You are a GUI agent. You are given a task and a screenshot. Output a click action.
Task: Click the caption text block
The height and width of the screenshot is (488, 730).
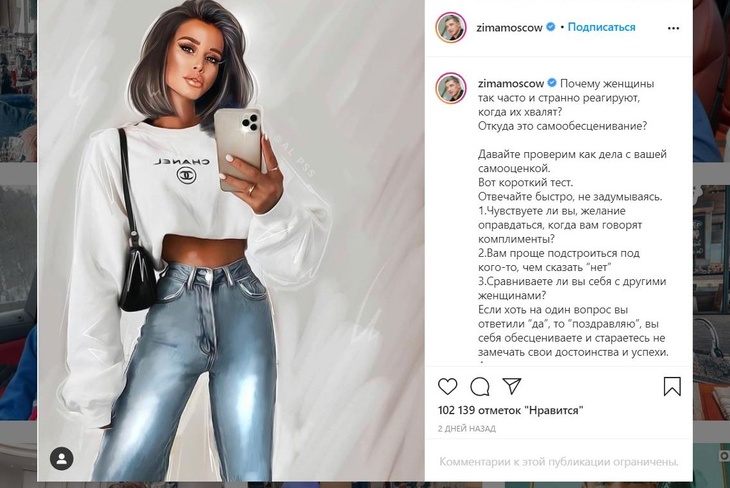[x=573, y=219]
